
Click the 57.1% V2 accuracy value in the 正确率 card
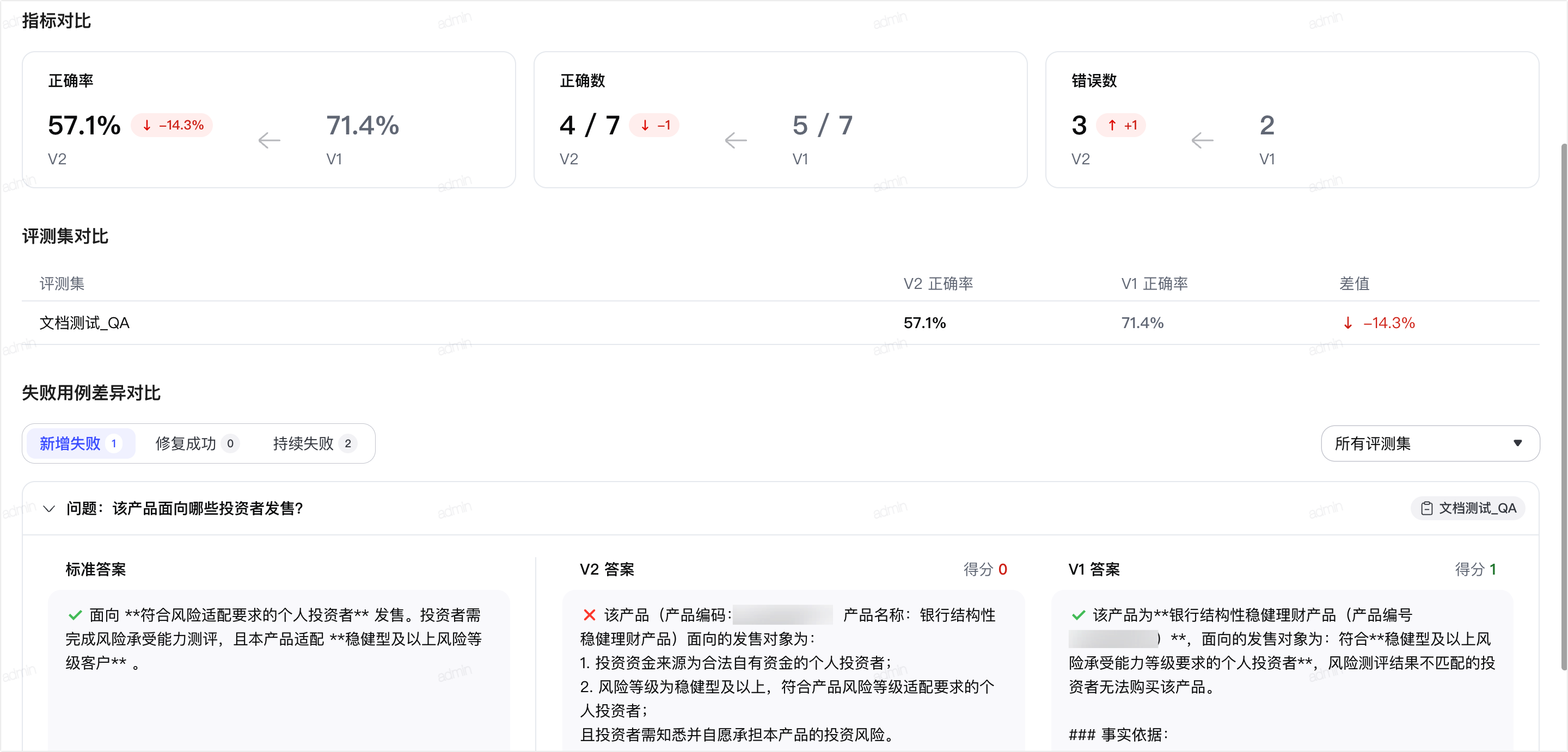pyautogui.click(x=84, y=125)
